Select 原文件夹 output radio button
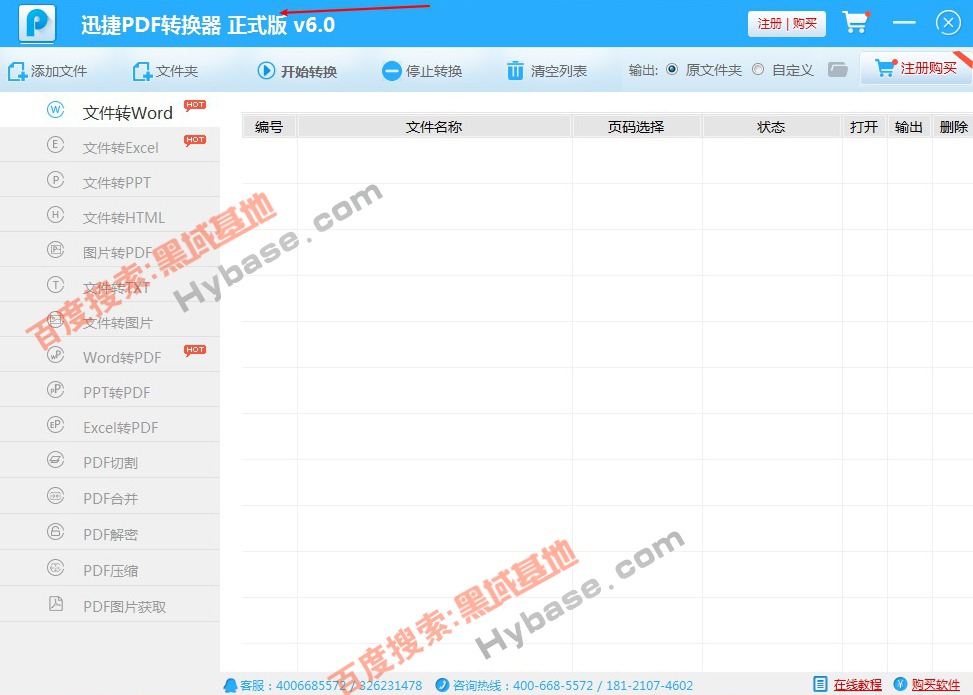Image resolution: width=973 pixels, height=695 pixels. 671,70
